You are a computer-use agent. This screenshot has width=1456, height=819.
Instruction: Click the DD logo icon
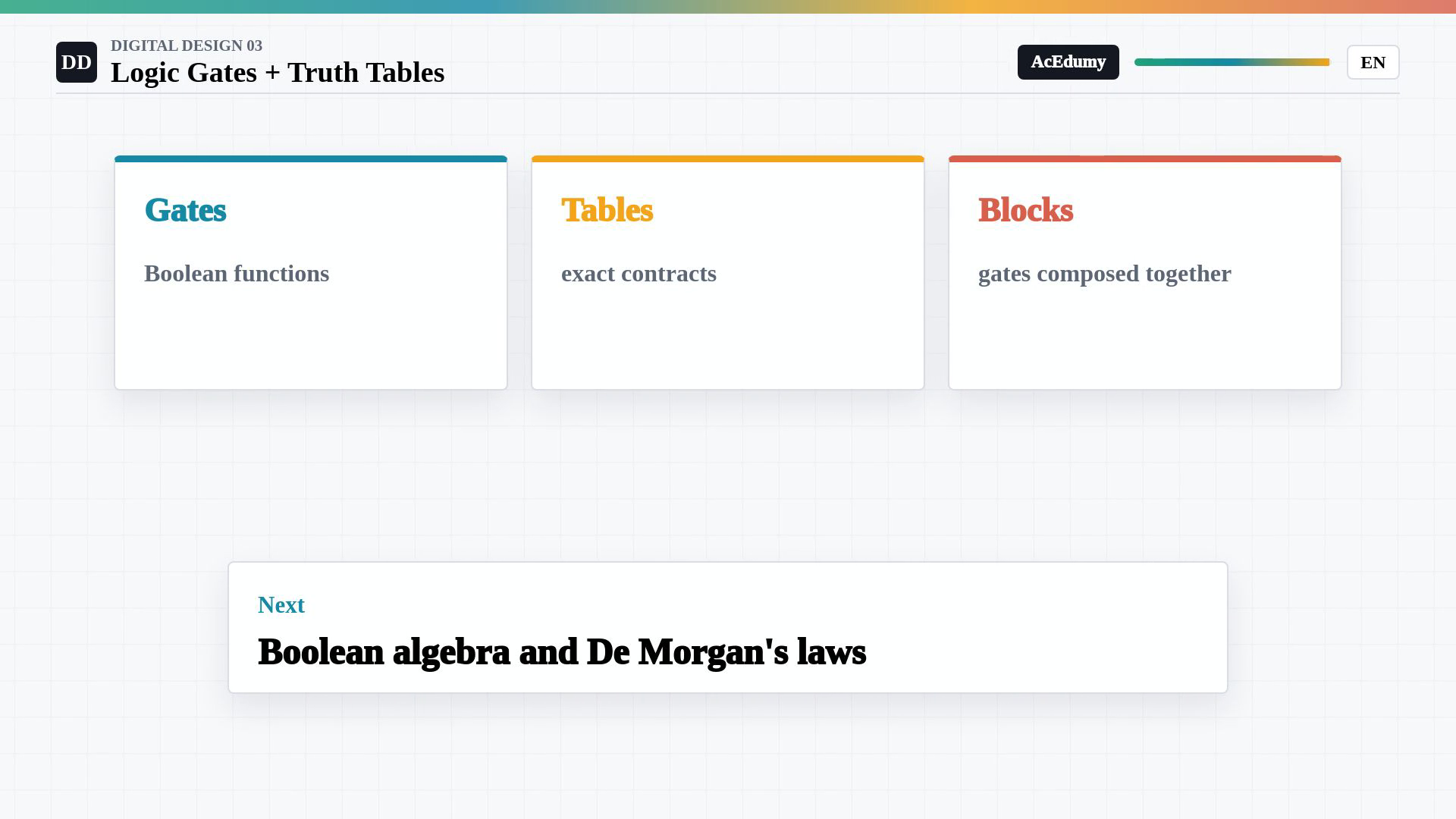tap(77, 62)
